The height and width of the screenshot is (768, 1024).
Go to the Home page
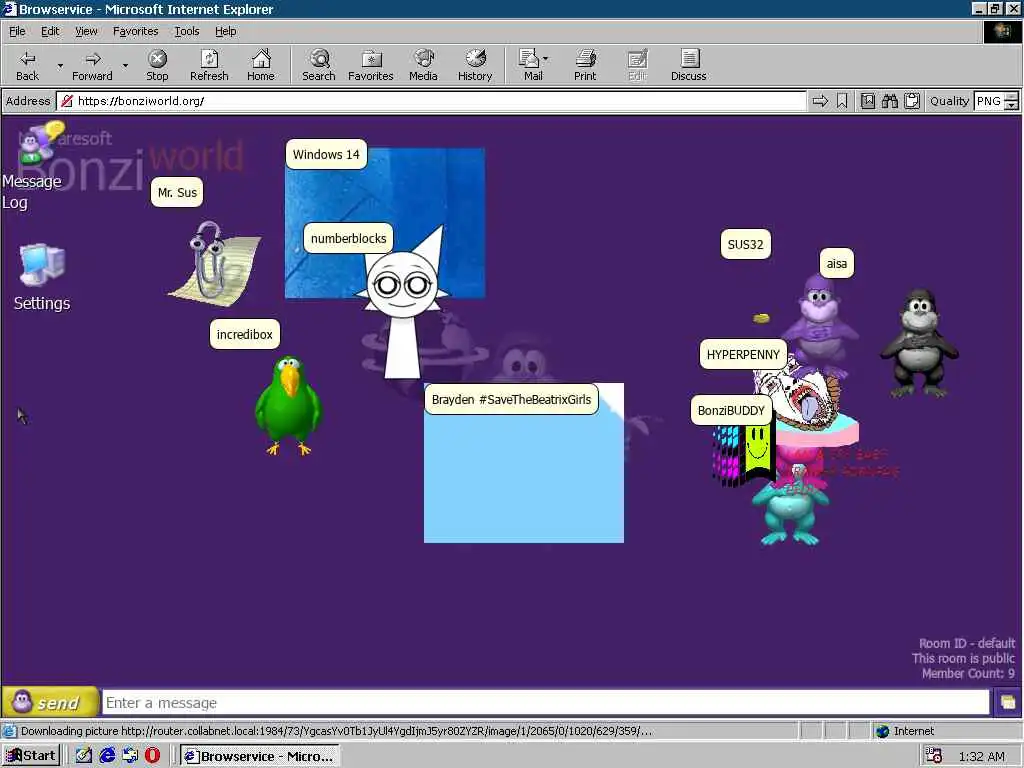pyautogui.click(x=261, y=65)
